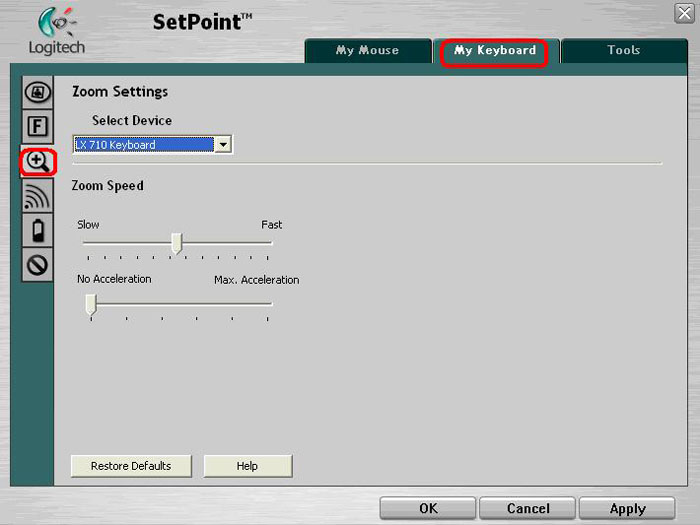This screenshot has height=525, width=700.
Task: Open the keyboard hot keys settings icon
Action: [x=38, y=92]
